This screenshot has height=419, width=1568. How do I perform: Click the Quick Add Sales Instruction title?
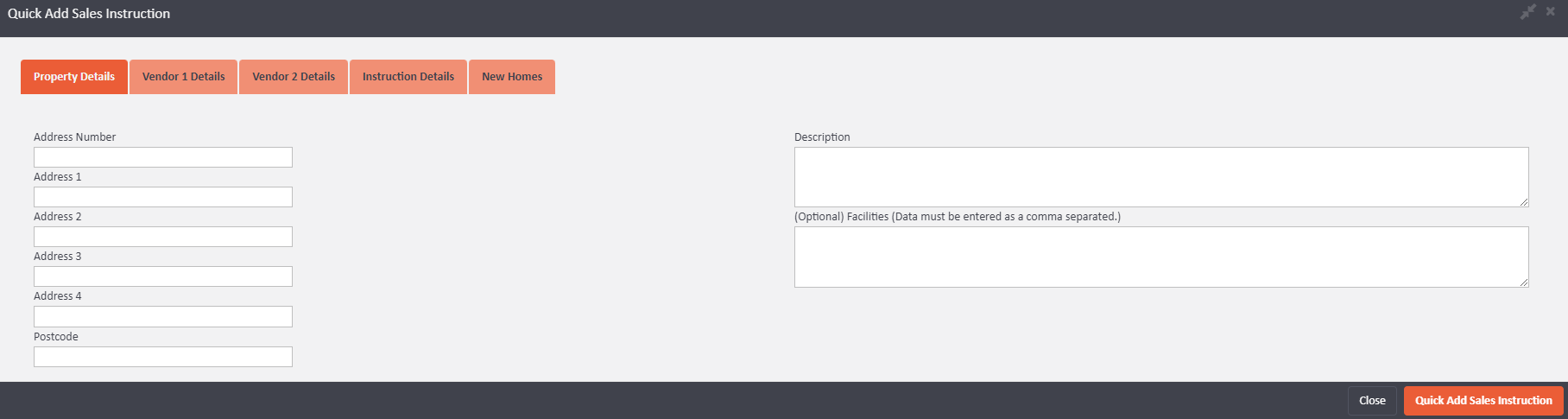point(89,14)
